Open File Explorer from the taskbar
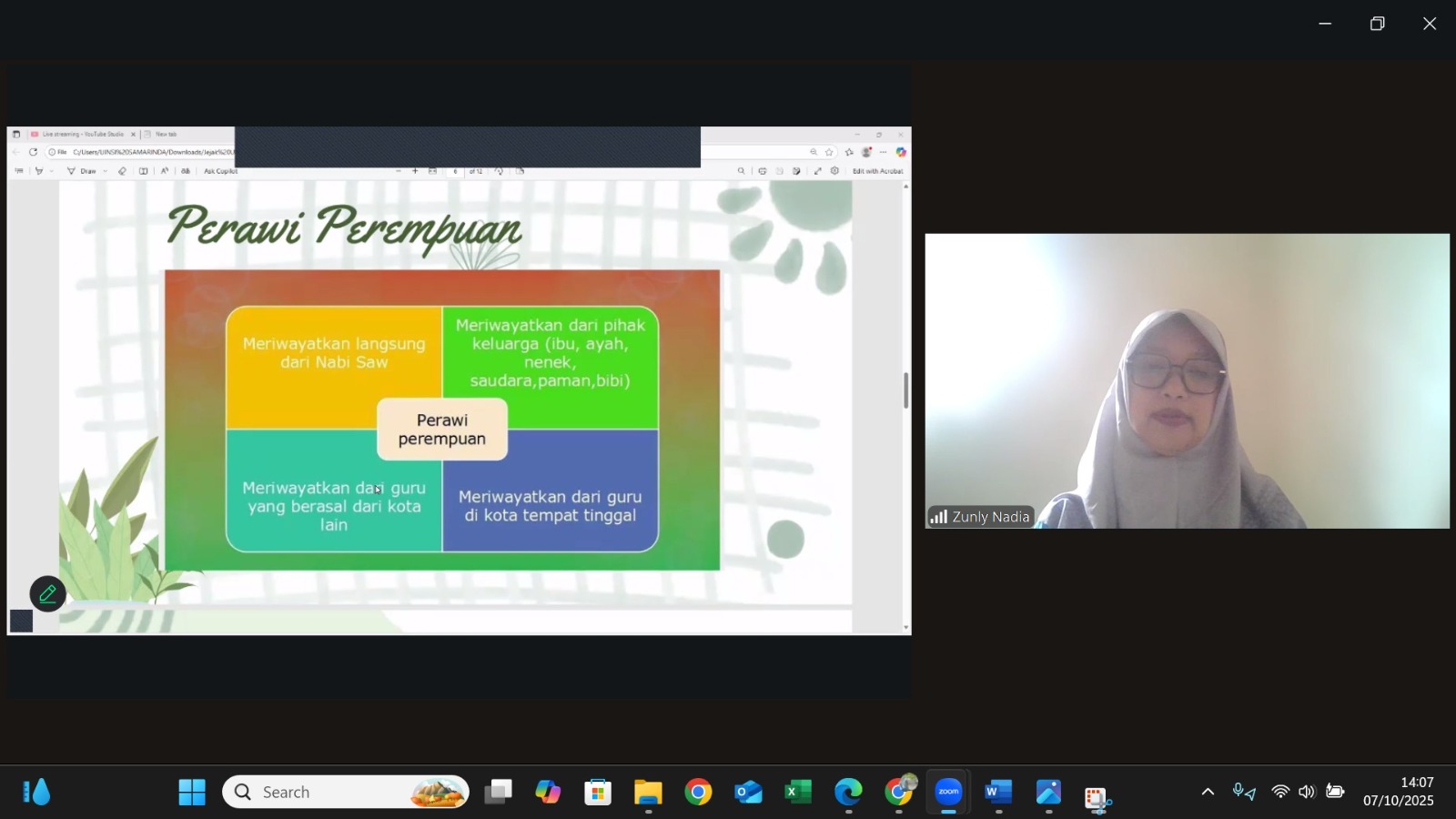 pyautogui.click(x=648, y=792)
